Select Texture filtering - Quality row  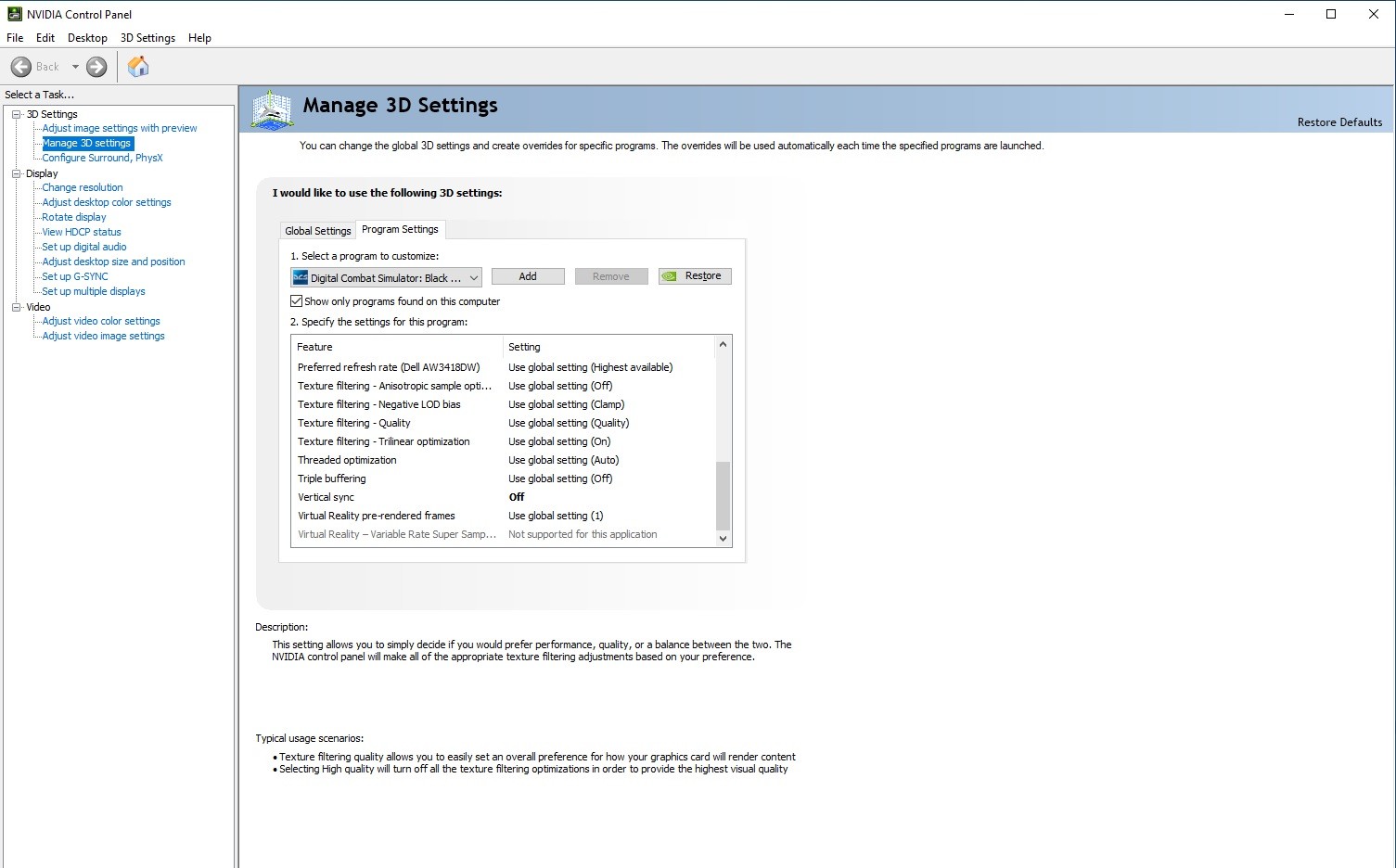pyautogui.click(x=504, y=423)
